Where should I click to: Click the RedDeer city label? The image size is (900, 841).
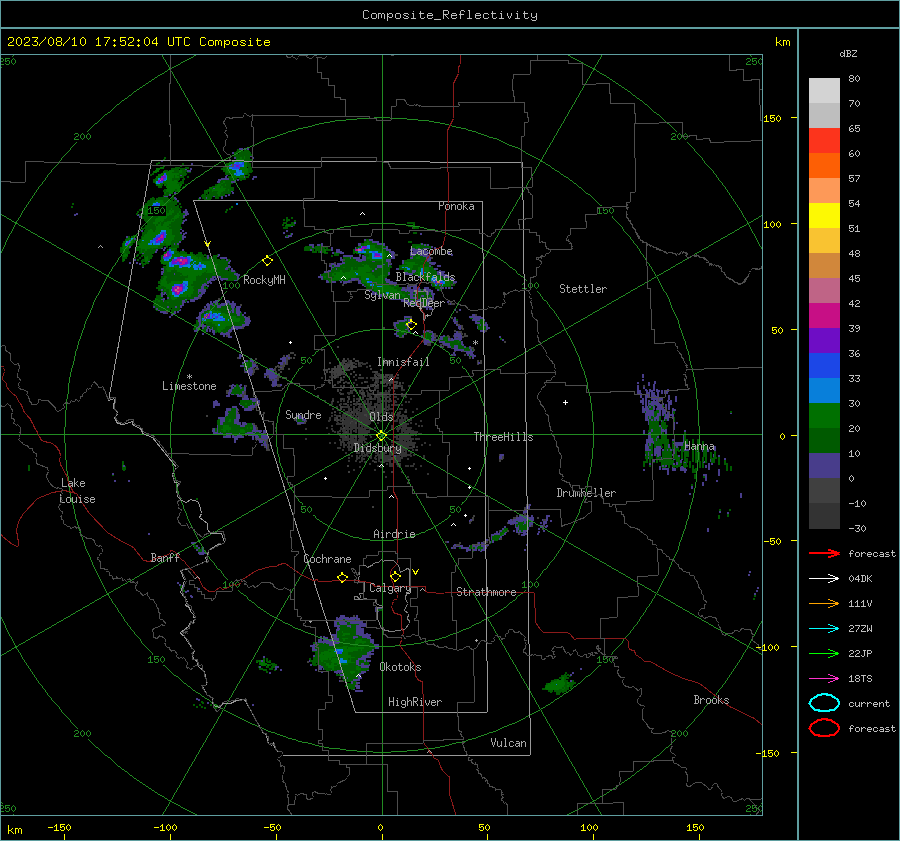(x=424, y=303)
